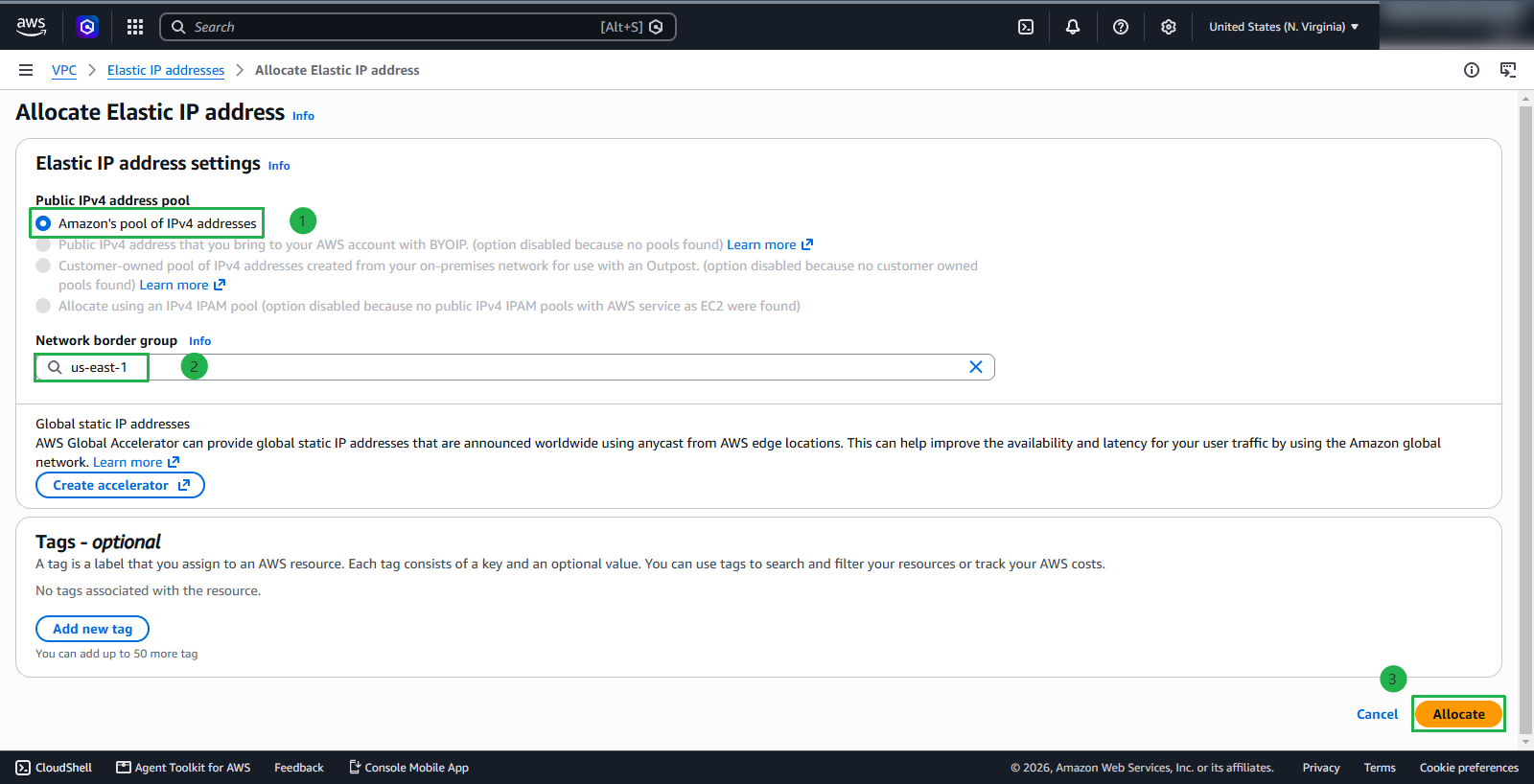Click the purple hexagon icon beside the AWS logo

coord(87,27)
